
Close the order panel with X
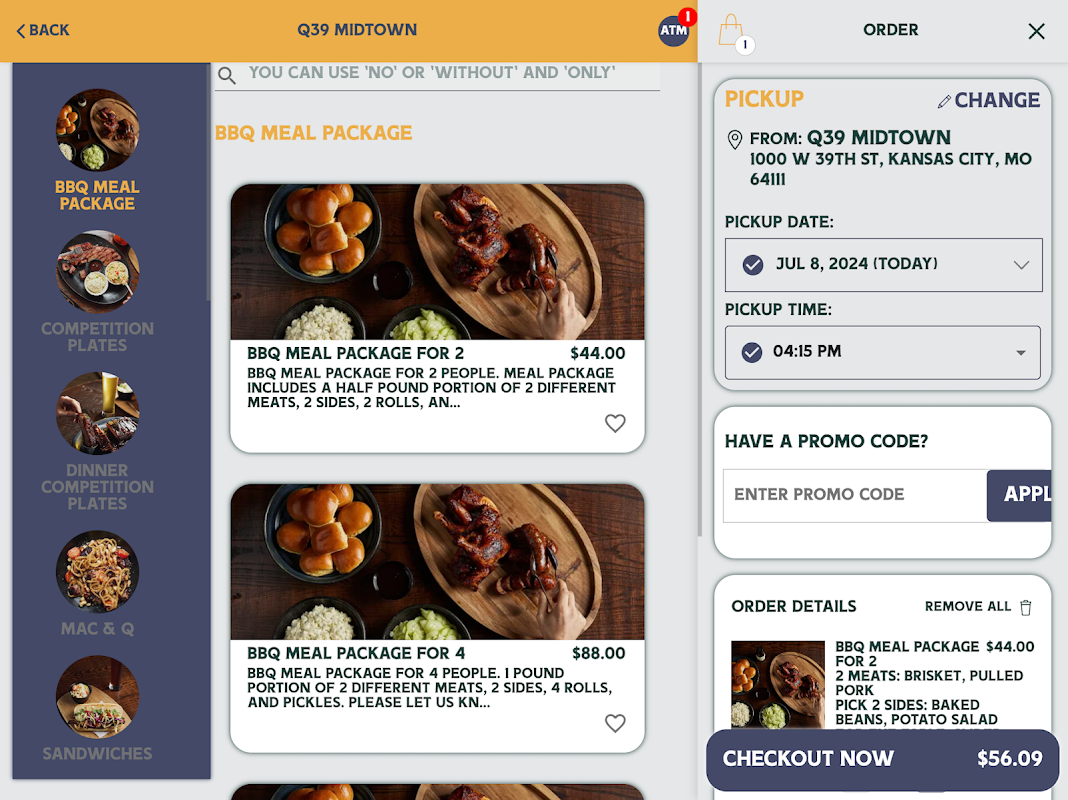(1036, 31)
